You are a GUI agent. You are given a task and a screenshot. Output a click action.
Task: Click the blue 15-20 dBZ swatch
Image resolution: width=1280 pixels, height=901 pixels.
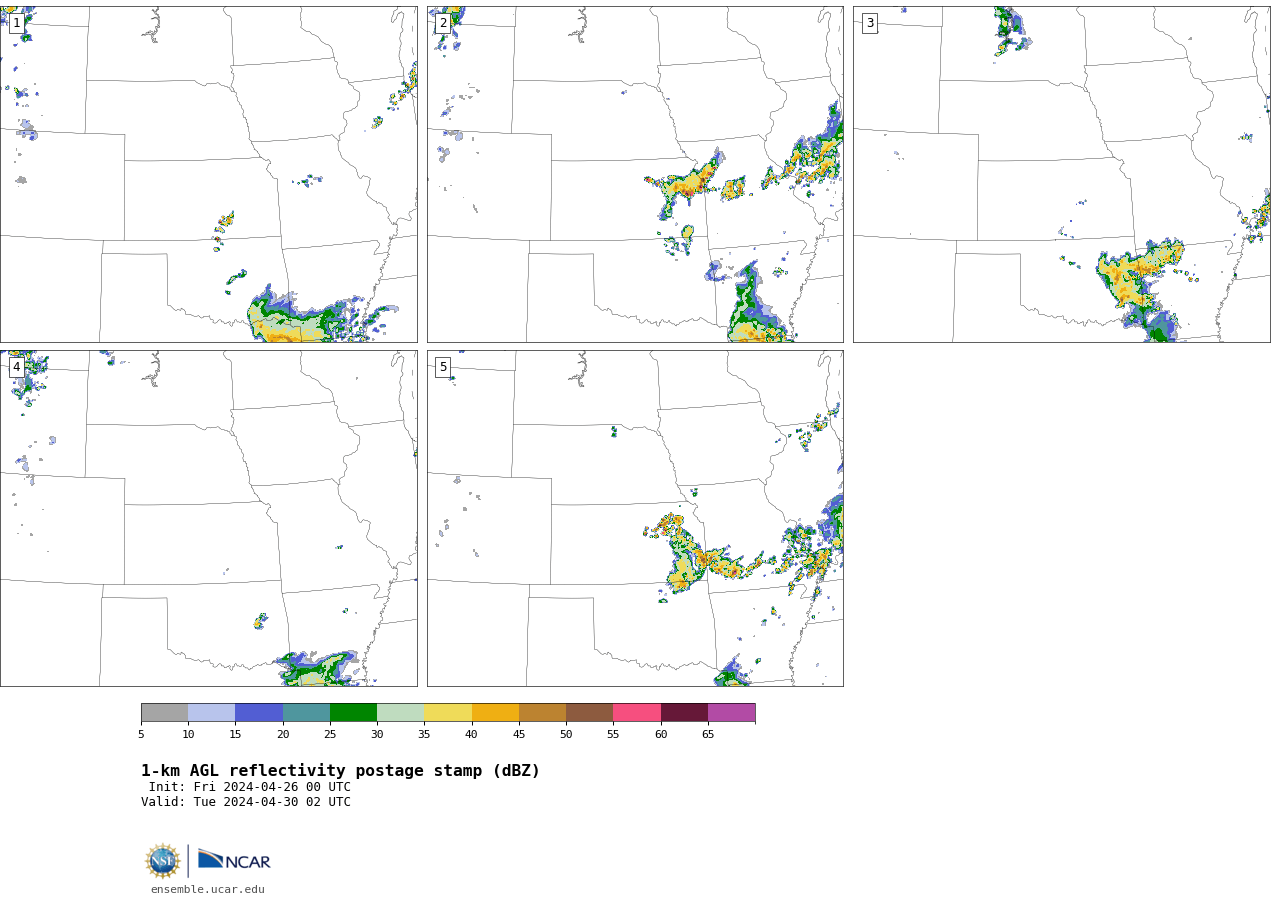[x=259, y=713]
